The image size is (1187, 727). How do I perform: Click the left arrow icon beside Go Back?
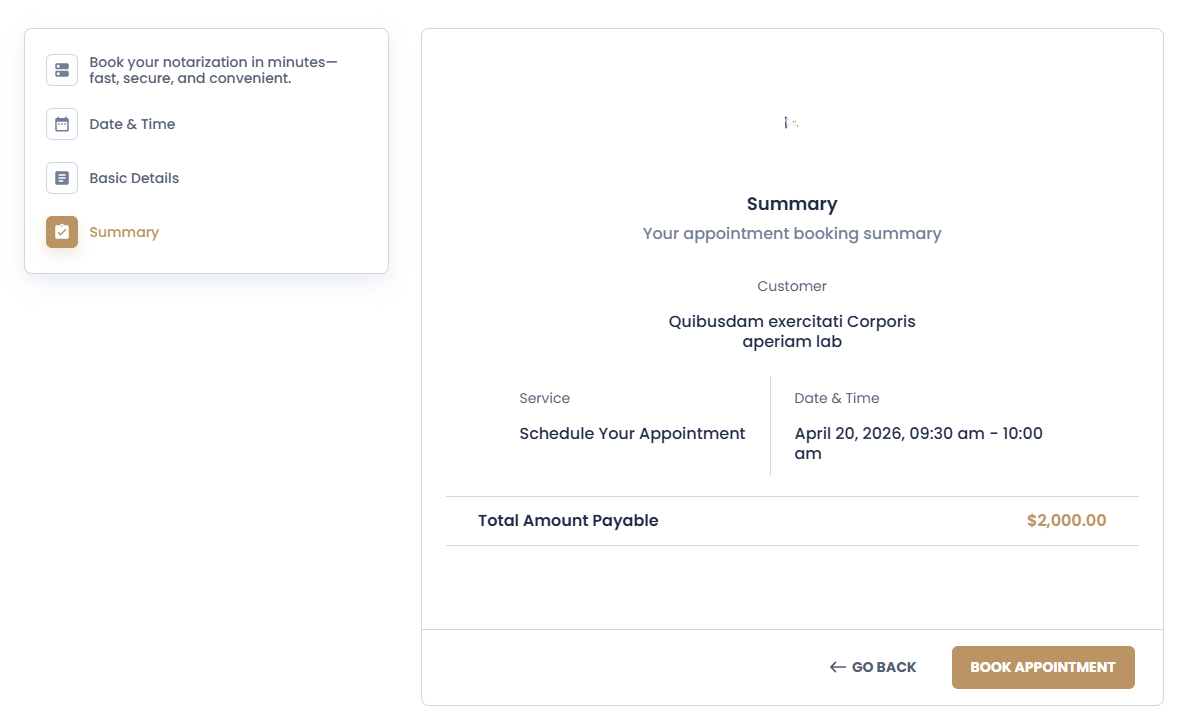pos(838,667)
